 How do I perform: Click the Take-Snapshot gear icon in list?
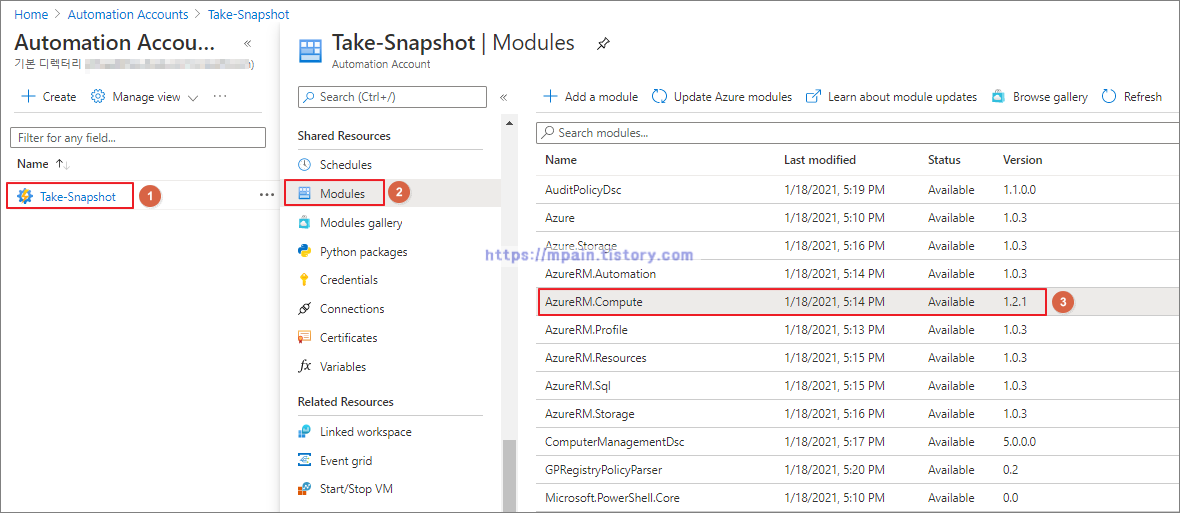click(x=25, y=196)
